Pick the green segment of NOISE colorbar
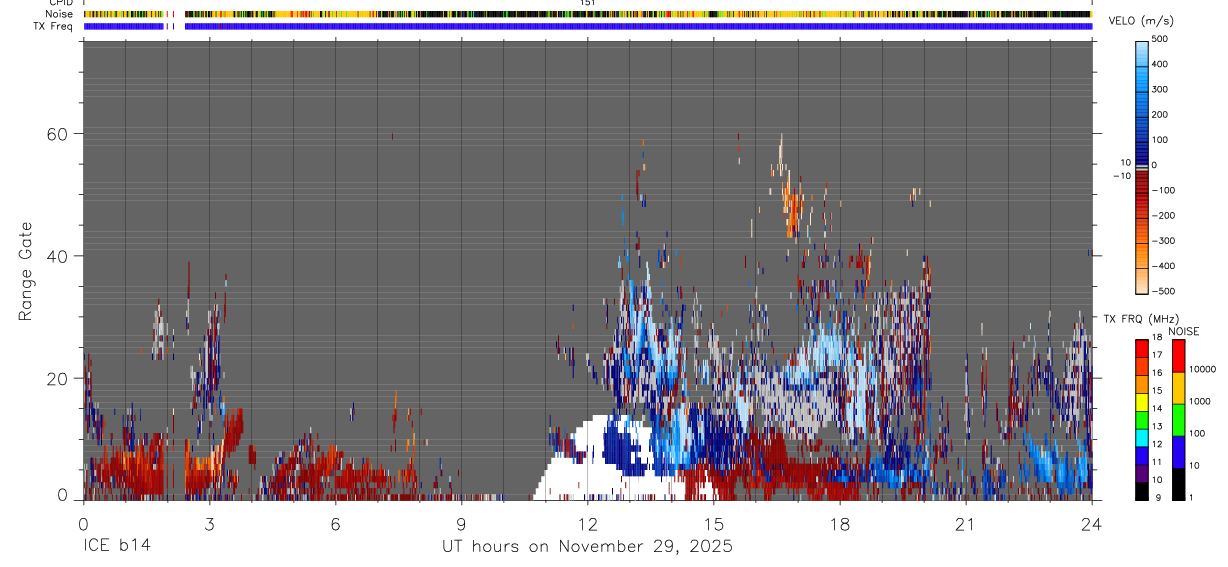 1179,420
